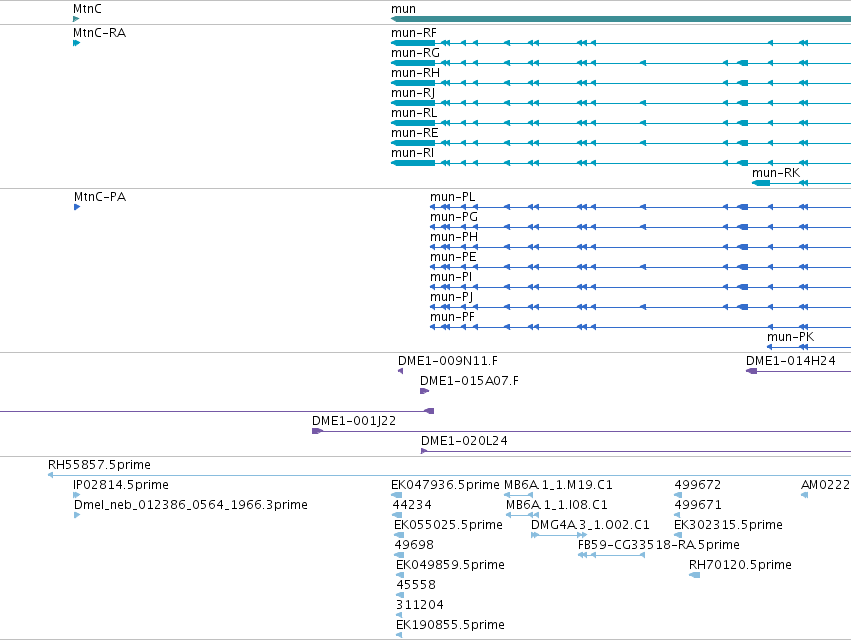Click the mun-RK thick exon block
The width and height of the screenshot is (851, 640).
[761, 183]
